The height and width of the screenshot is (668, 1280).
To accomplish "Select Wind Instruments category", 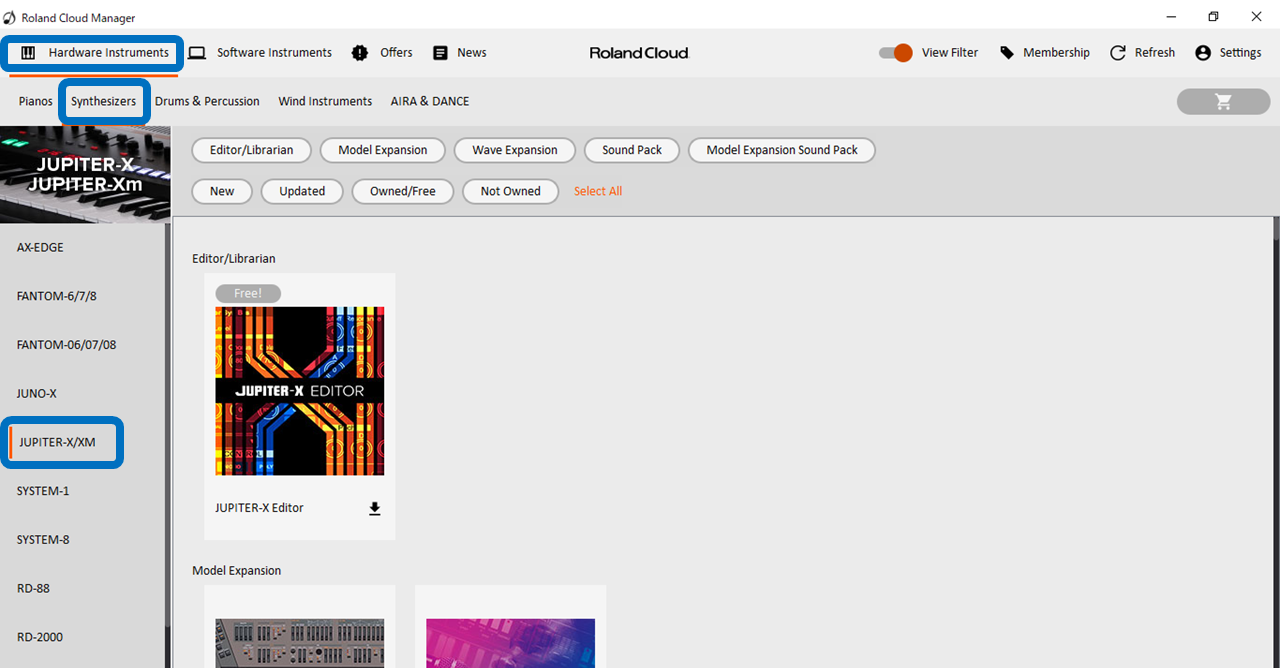I will pos(325,102).
